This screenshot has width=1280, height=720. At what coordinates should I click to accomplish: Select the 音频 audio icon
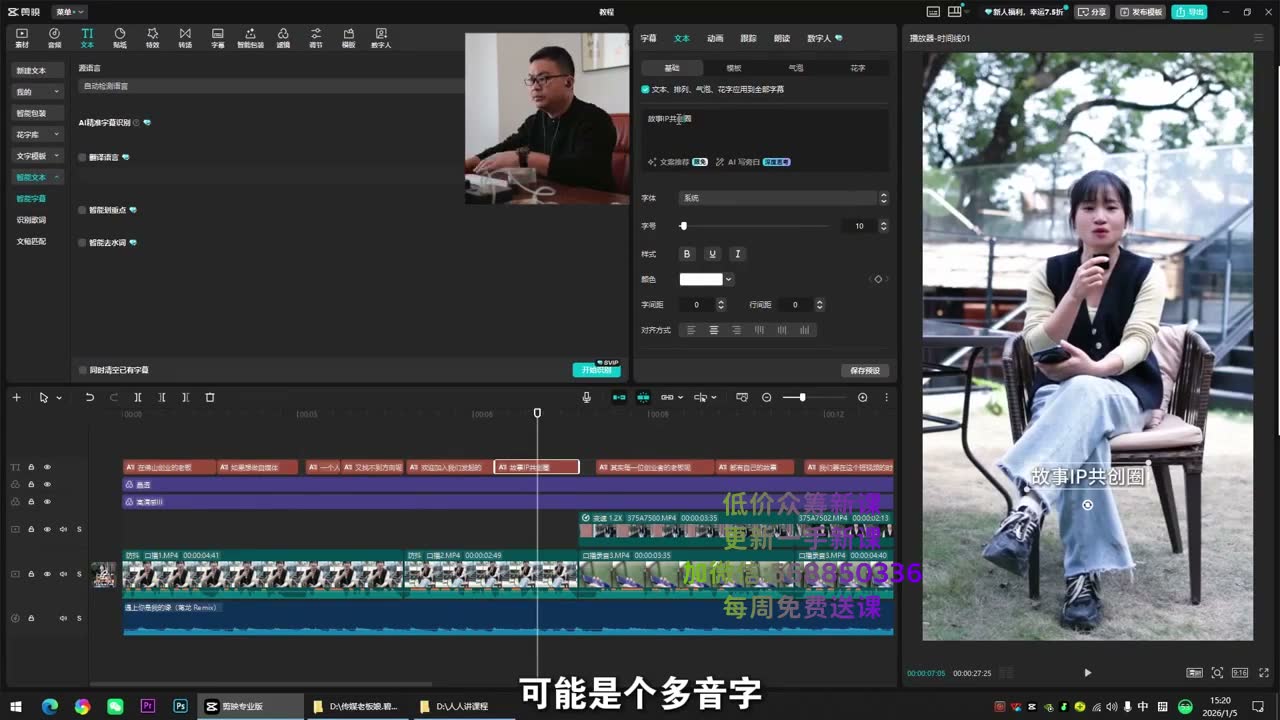(x=54, y=38)
